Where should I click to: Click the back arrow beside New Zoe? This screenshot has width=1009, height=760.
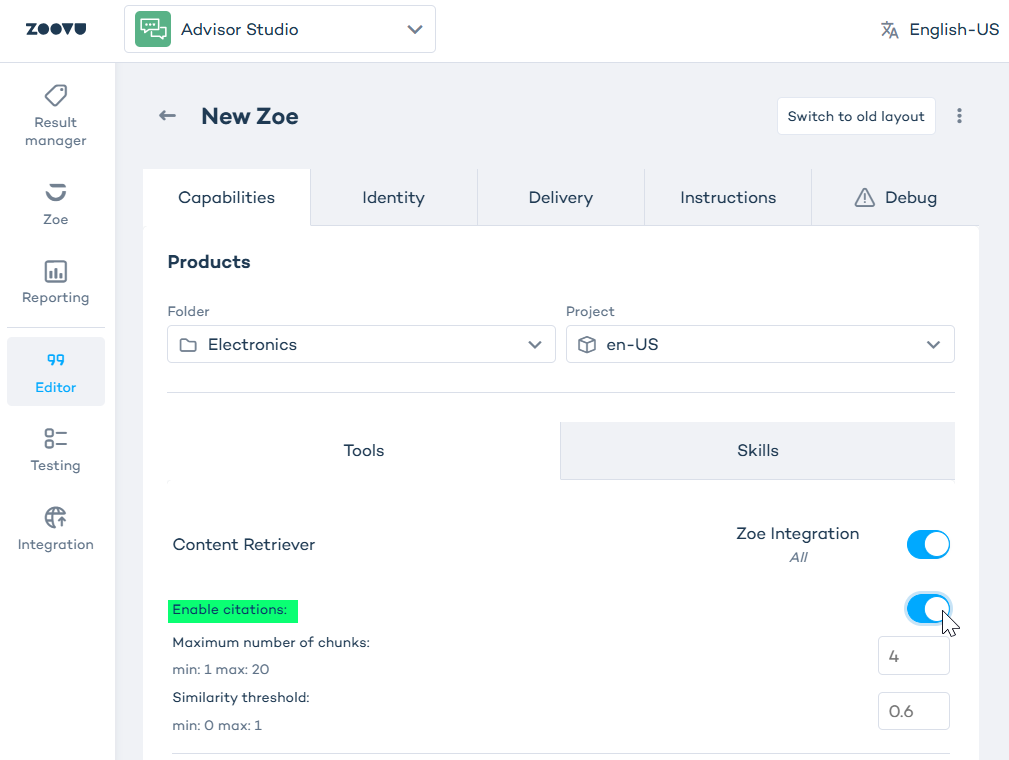click(x=167, y=116)
